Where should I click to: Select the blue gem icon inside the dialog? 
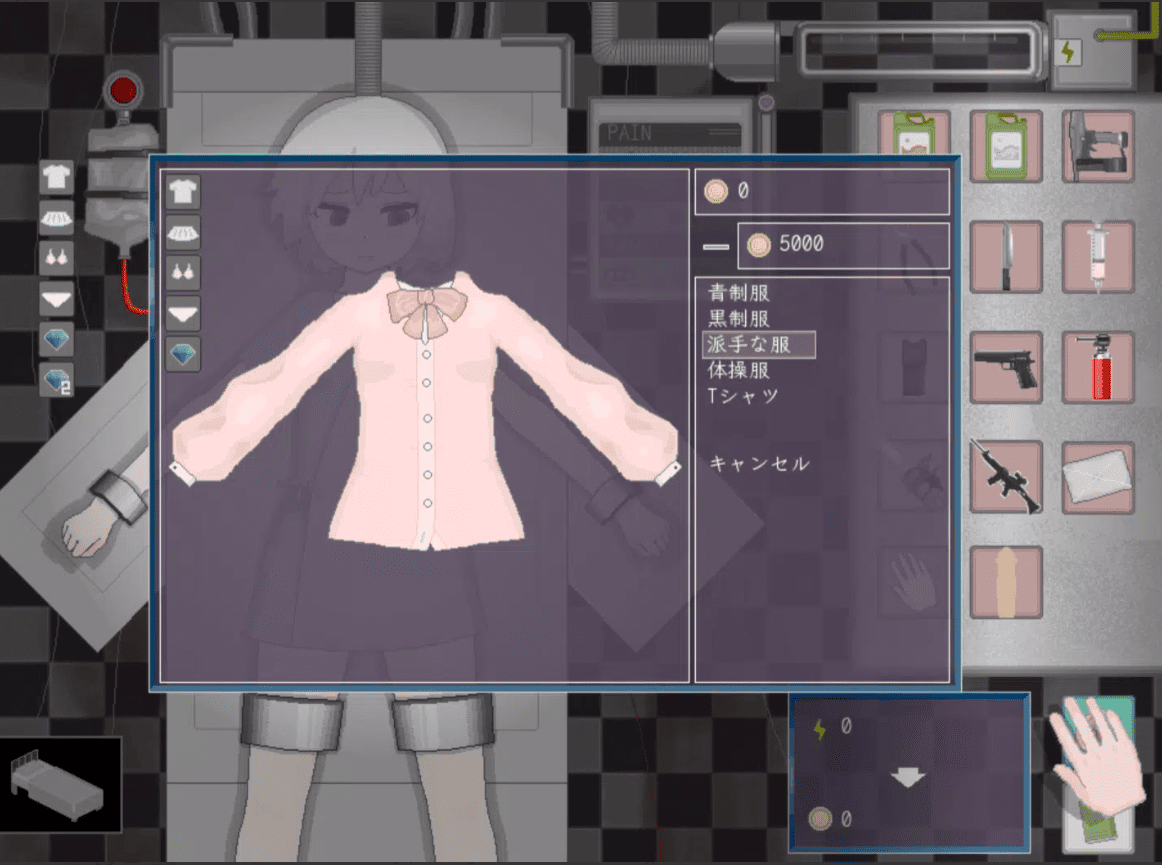(x=183, y=354)
